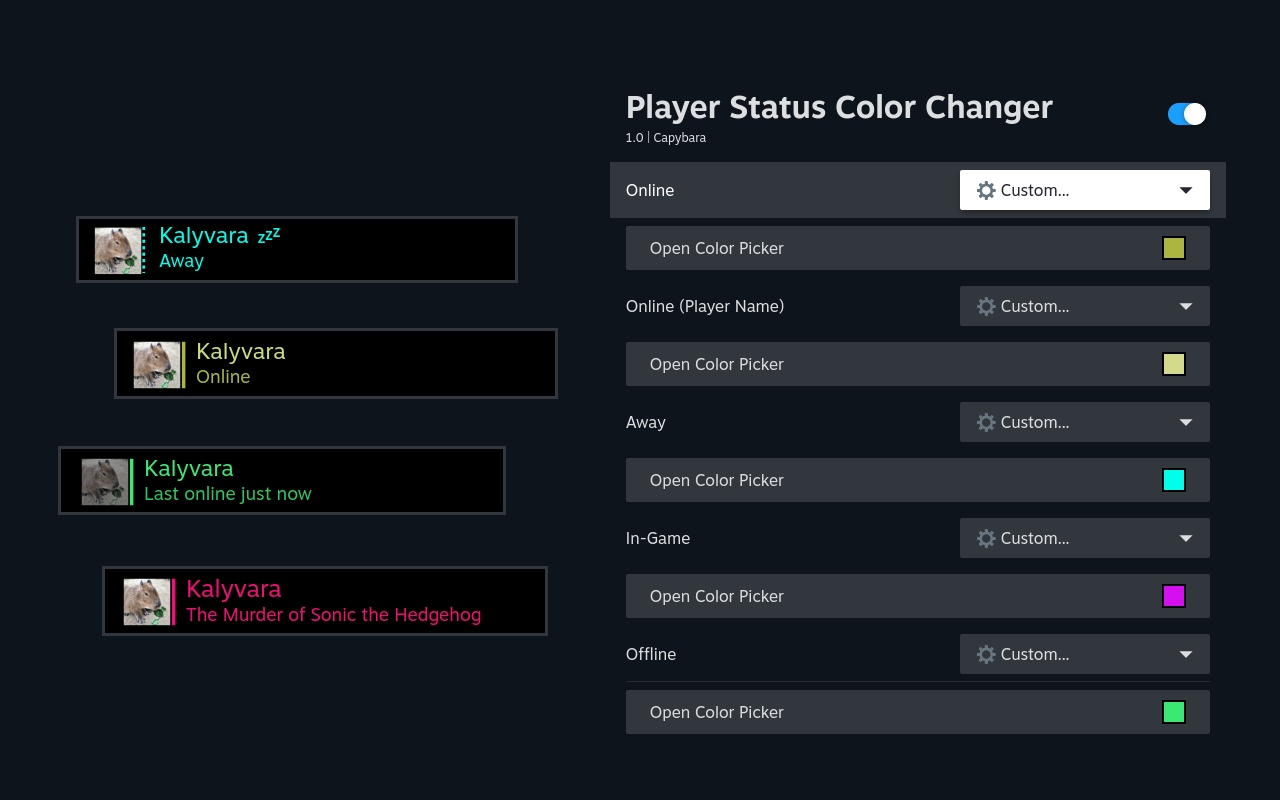
Task: Open the Online Custom dropdown
Action: pos(1085,190)
